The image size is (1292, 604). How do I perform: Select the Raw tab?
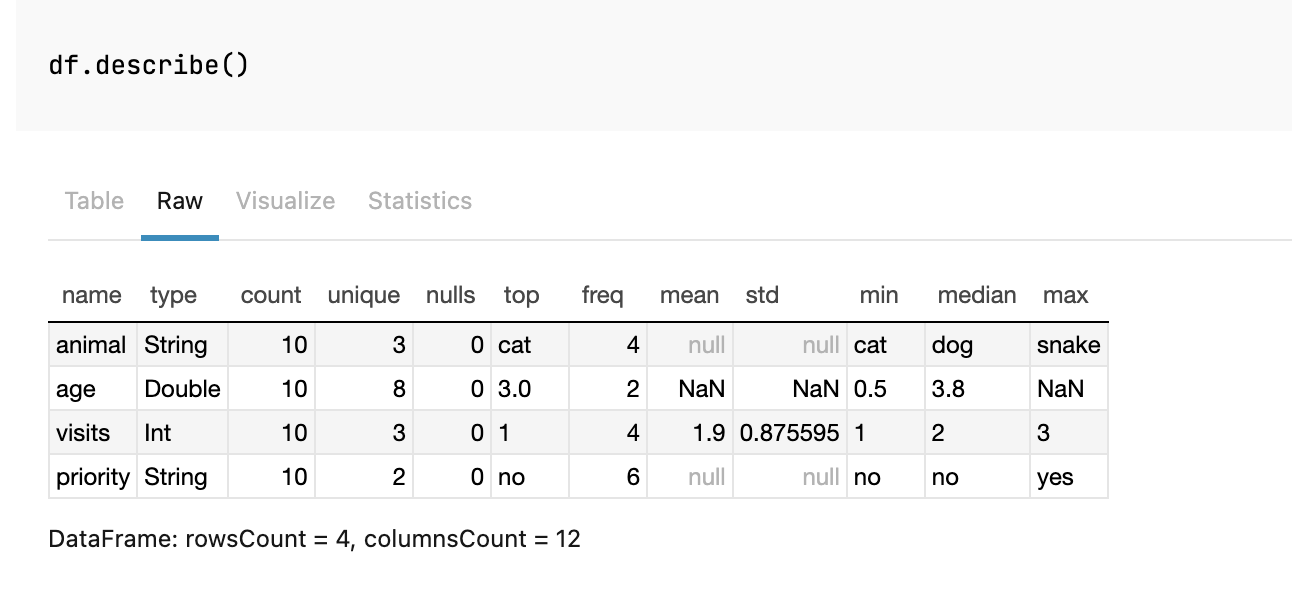click(x=179, y=200)
